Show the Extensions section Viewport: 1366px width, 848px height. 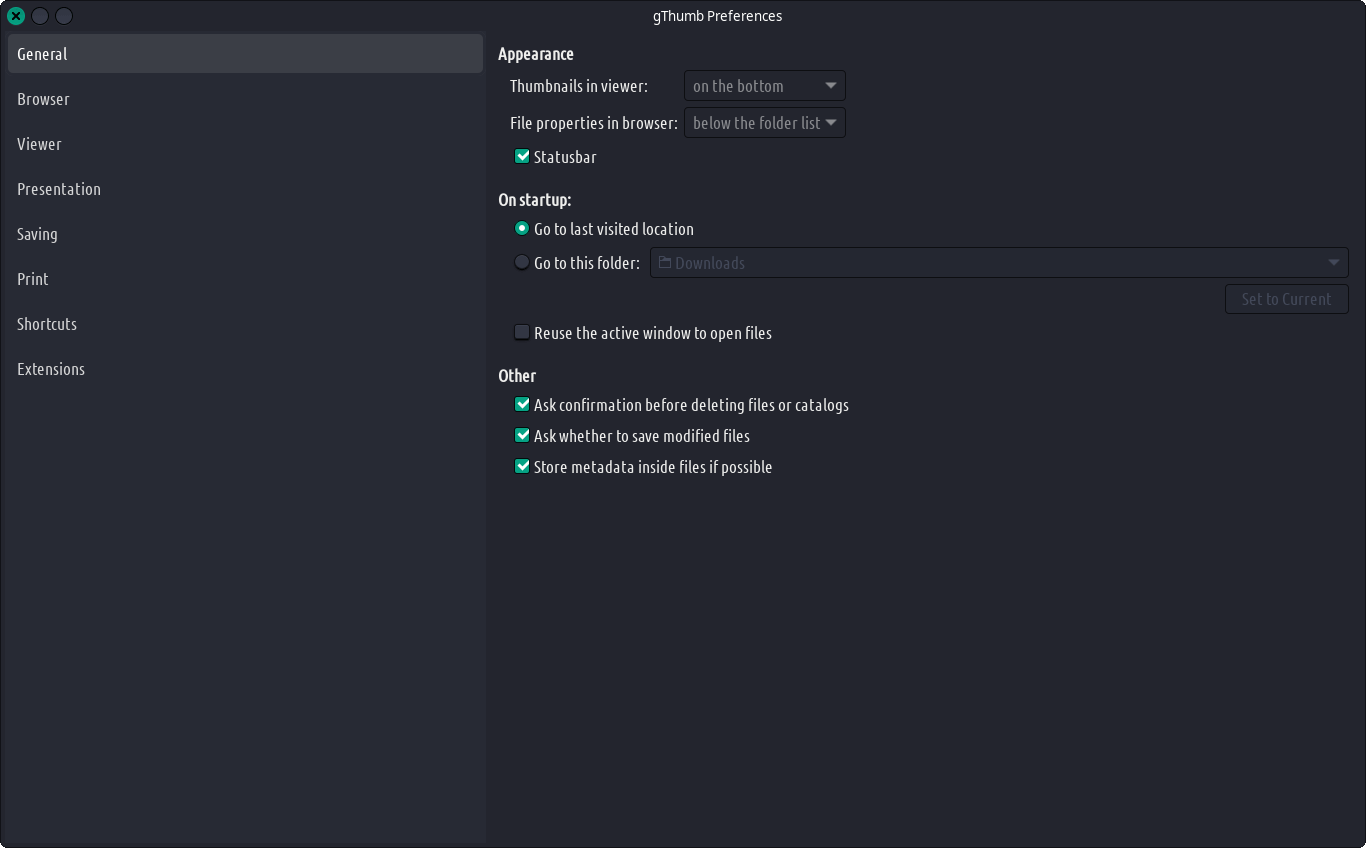pos(245,369)
